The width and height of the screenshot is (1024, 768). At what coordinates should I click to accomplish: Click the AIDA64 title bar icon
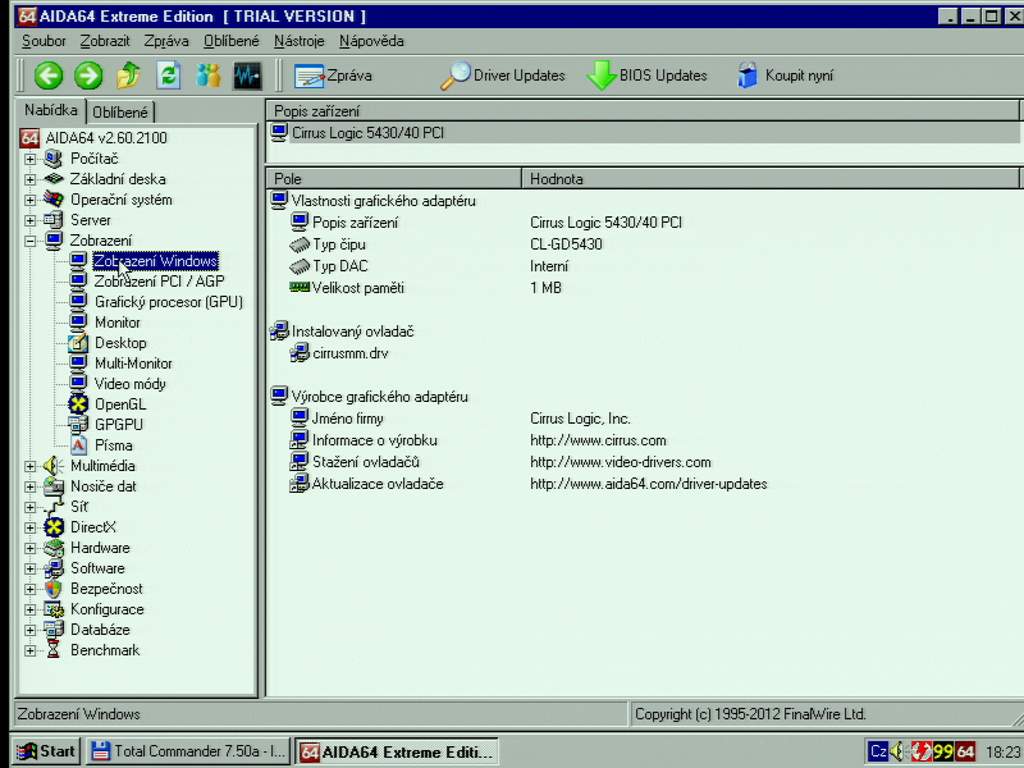[x=27, y=16]
